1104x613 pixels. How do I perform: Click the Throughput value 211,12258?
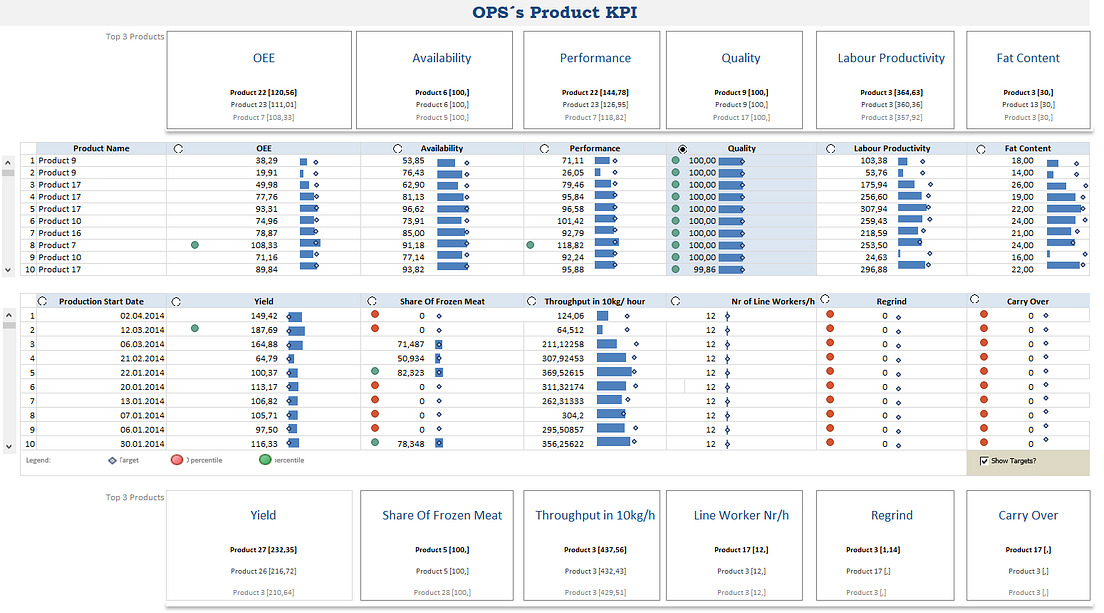coord(563,344)
